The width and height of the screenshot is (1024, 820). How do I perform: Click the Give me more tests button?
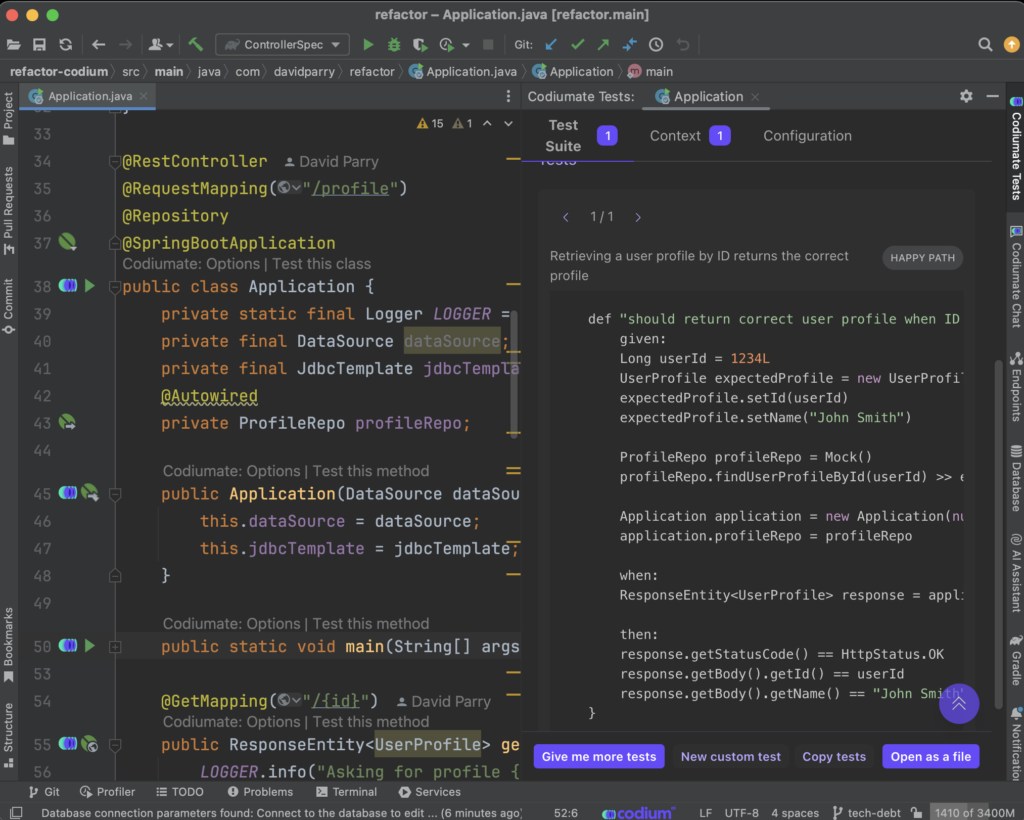click(598, 756)
